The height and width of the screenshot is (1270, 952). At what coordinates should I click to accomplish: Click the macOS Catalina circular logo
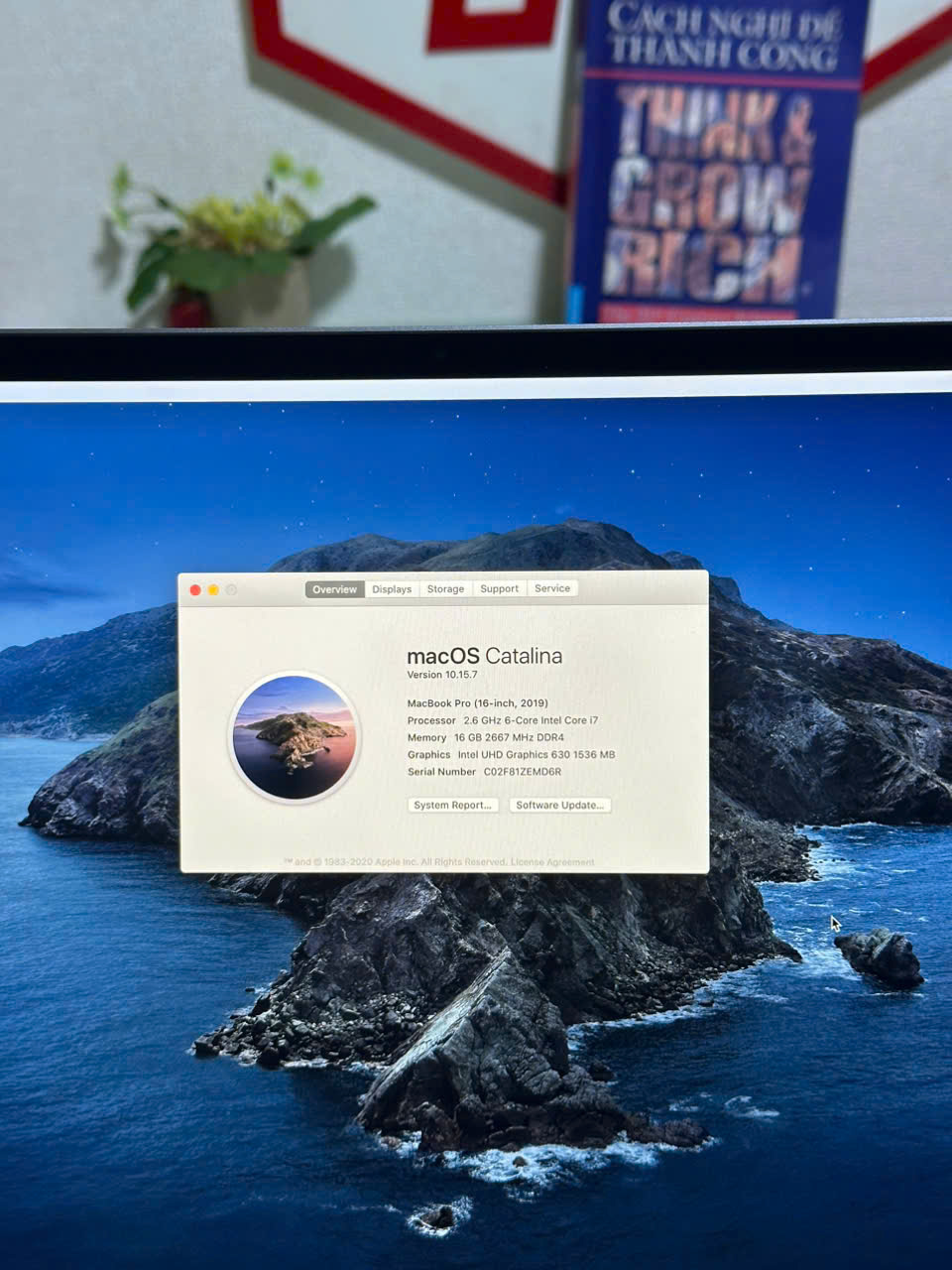[294, 737]
